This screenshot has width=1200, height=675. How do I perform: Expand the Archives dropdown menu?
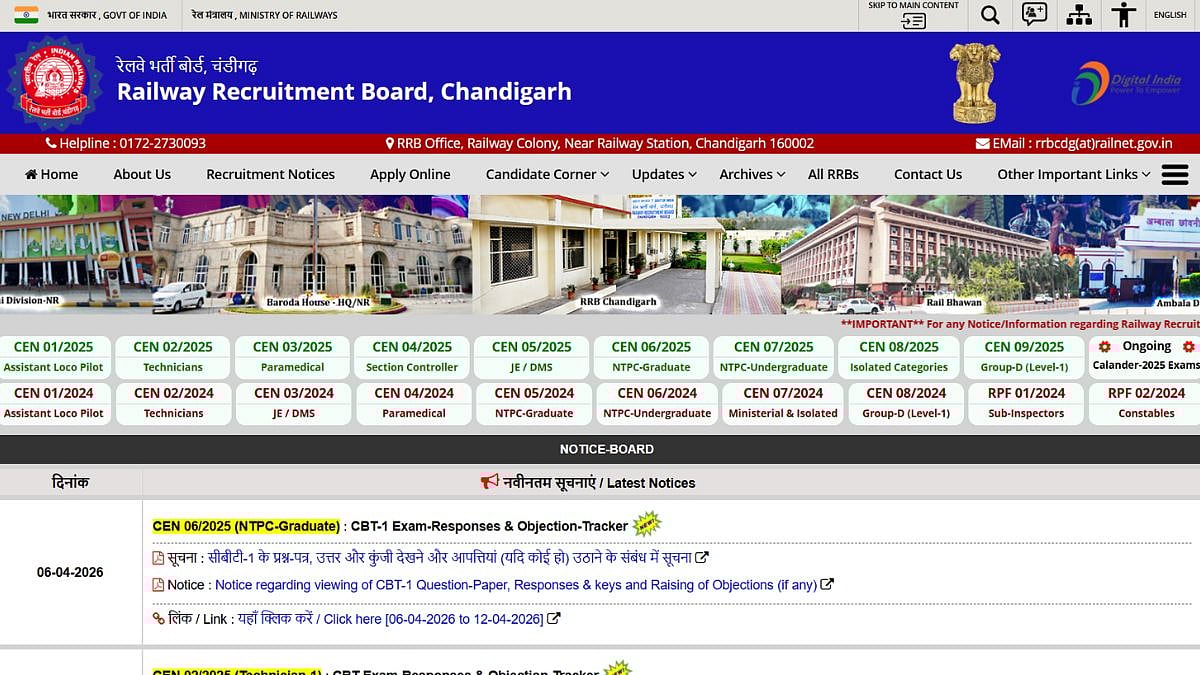(x=752, y=174)
